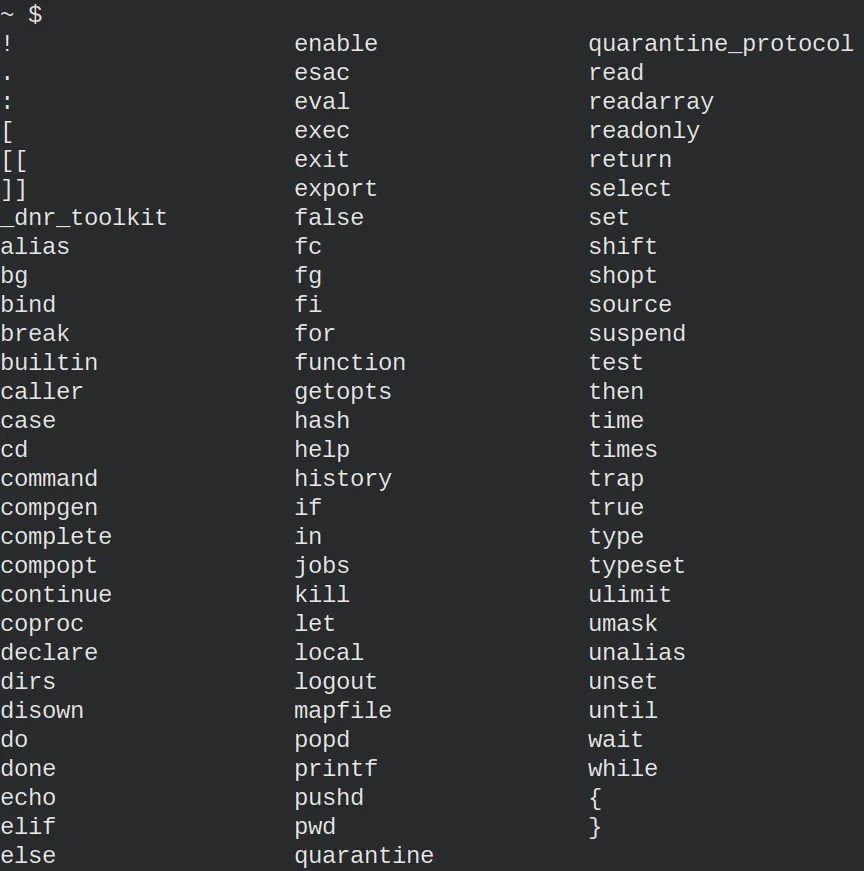Click the _dnr_toolkit entry in the list

pyautogui.click(x=84, y=218)
